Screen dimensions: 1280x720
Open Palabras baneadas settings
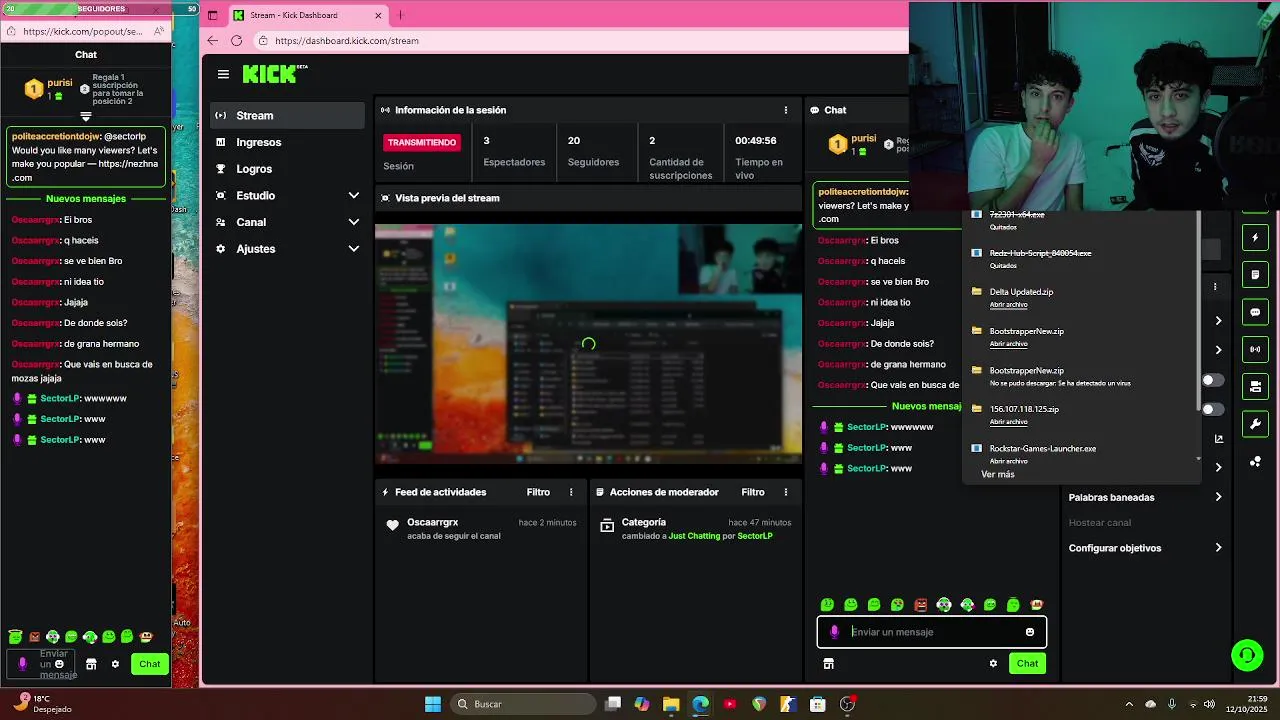point(1146,497)
